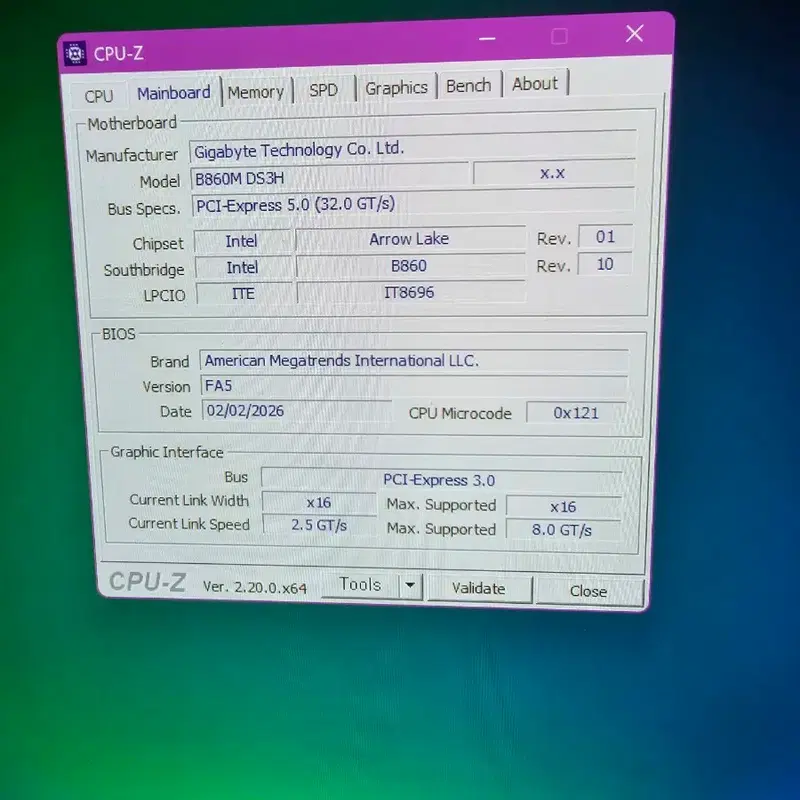
Task: Click southbridge Rev. value 10
Action: [x=605, y=264]
